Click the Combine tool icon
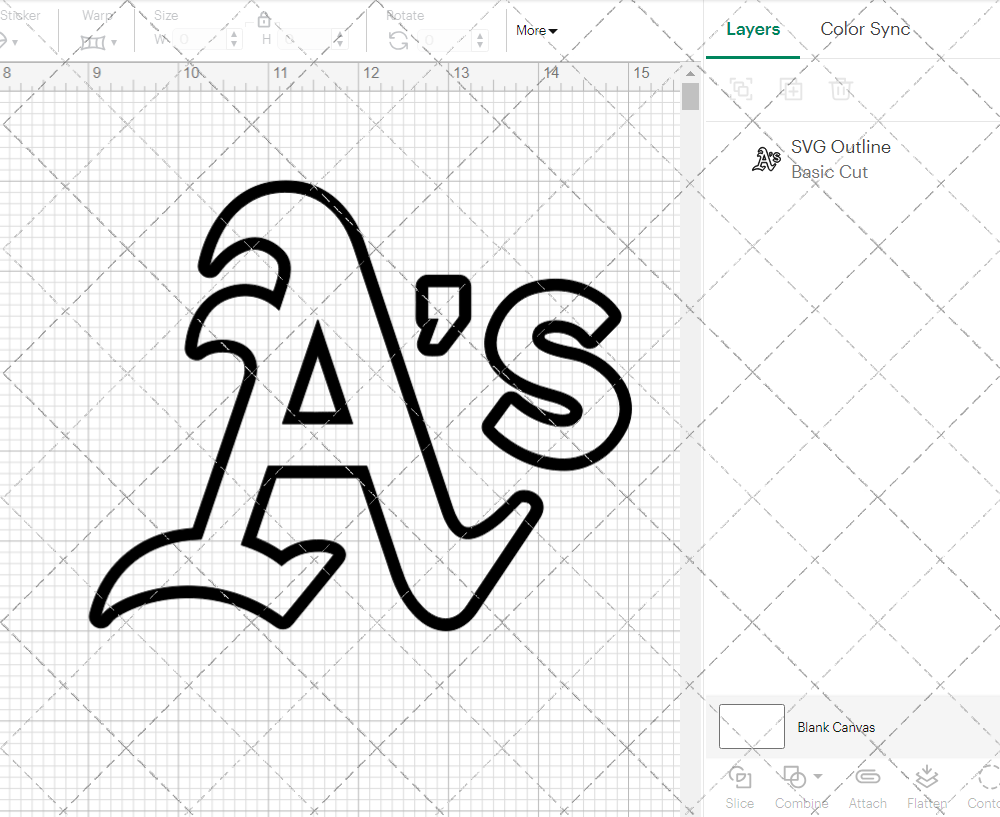Screen dimensions: 1000x817 [x=794, y=777]
